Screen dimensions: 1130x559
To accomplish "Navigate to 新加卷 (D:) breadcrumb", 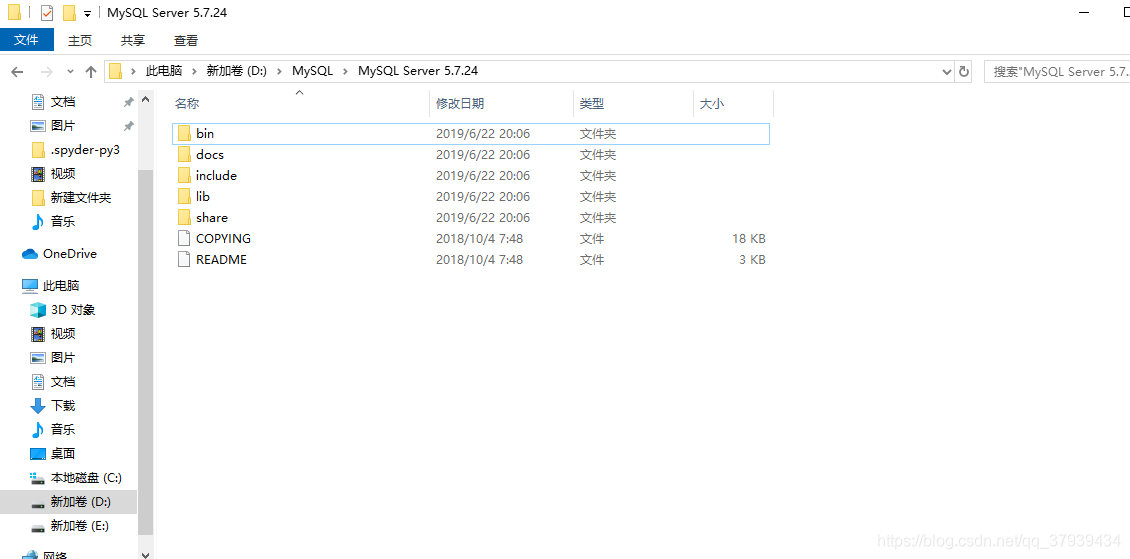I will click(237, 71).
